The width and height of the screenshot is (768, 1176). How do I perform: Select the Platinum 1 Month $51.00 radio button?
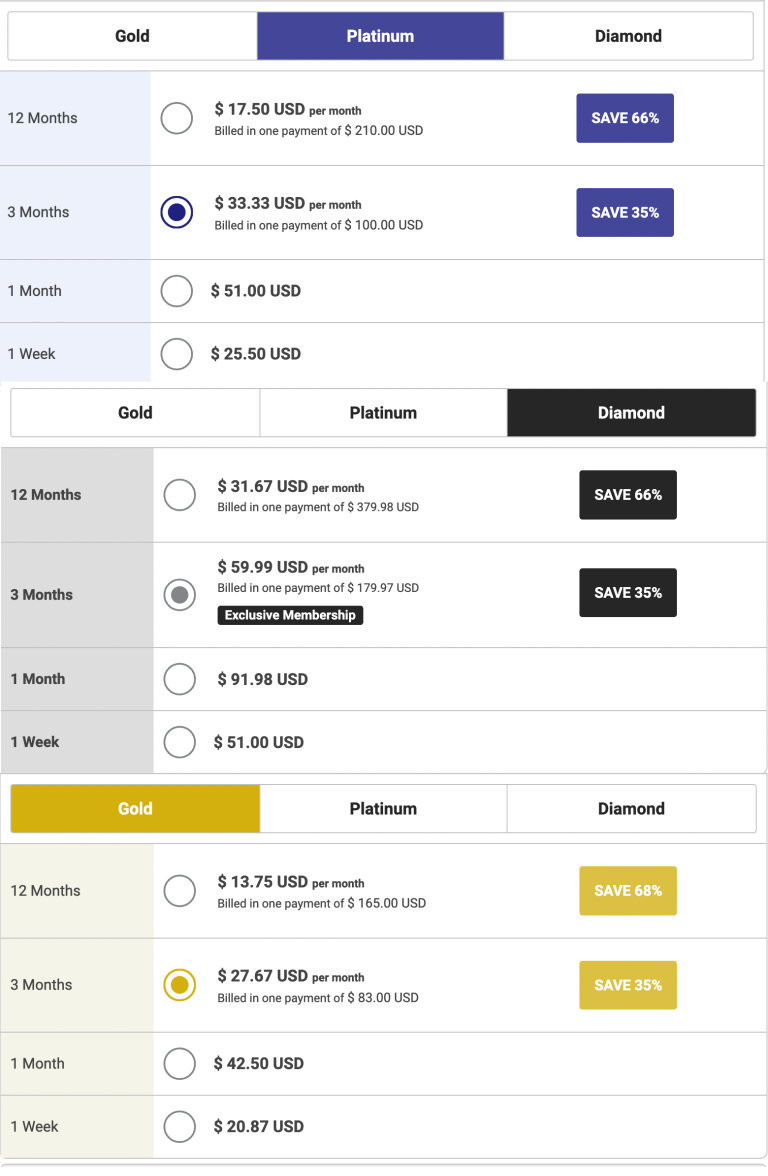coord(177,291)
